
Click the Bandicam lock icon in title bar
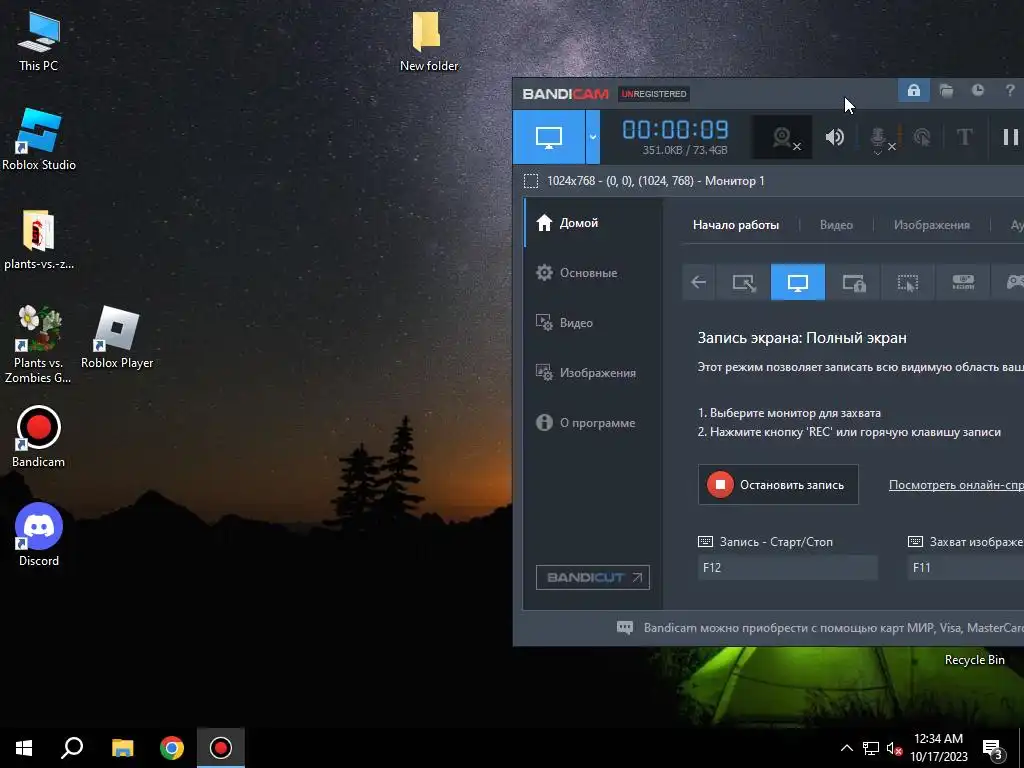[914, 90]
